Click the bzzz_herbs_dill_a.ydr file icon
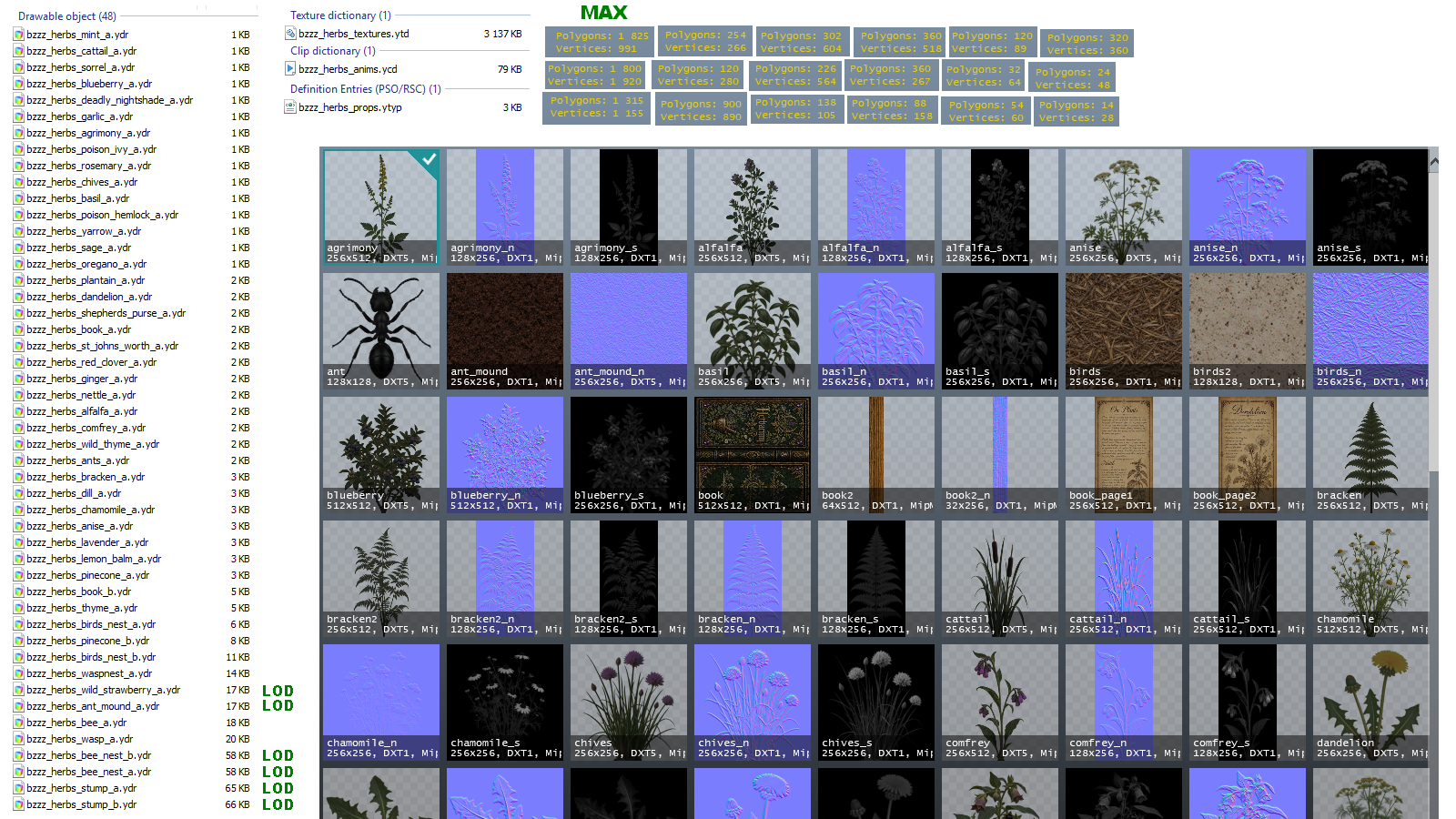Image resolution: width=1456 pixels, height=819 pixels. (18, 493)
